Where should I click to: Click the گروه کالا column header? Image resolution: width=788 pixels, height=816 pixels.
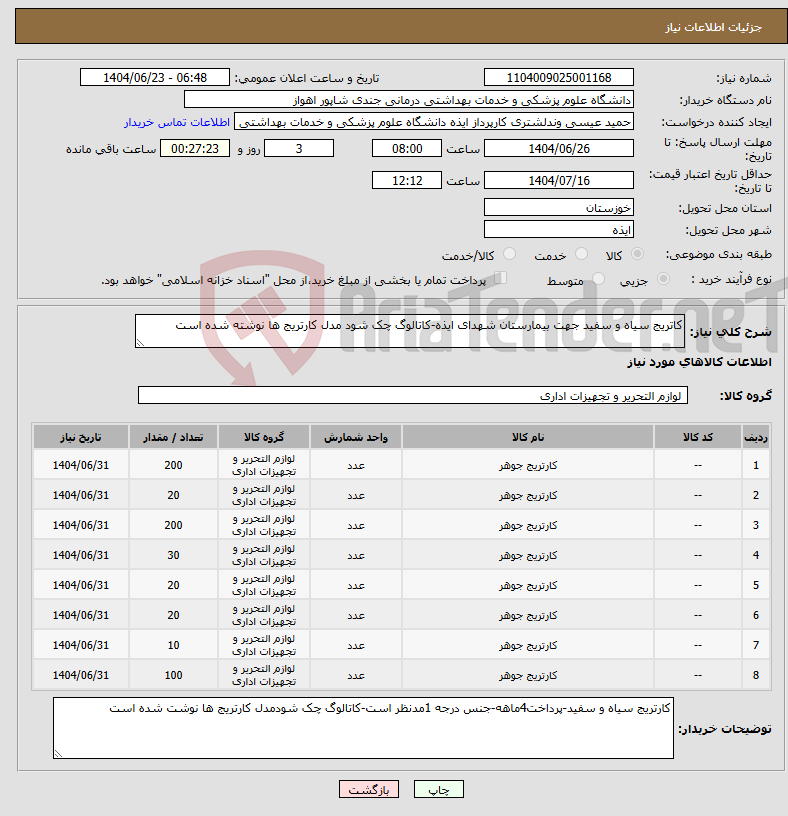(x=264, y=437)
